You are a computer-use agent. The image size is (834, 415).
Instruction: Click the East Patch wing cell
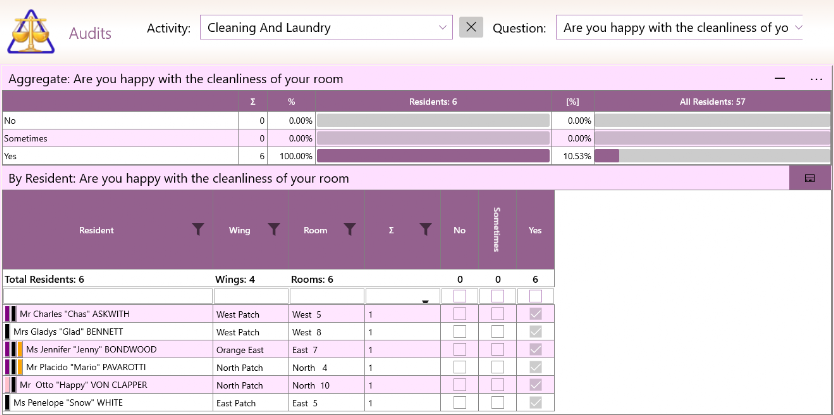(x=251, y=402)
